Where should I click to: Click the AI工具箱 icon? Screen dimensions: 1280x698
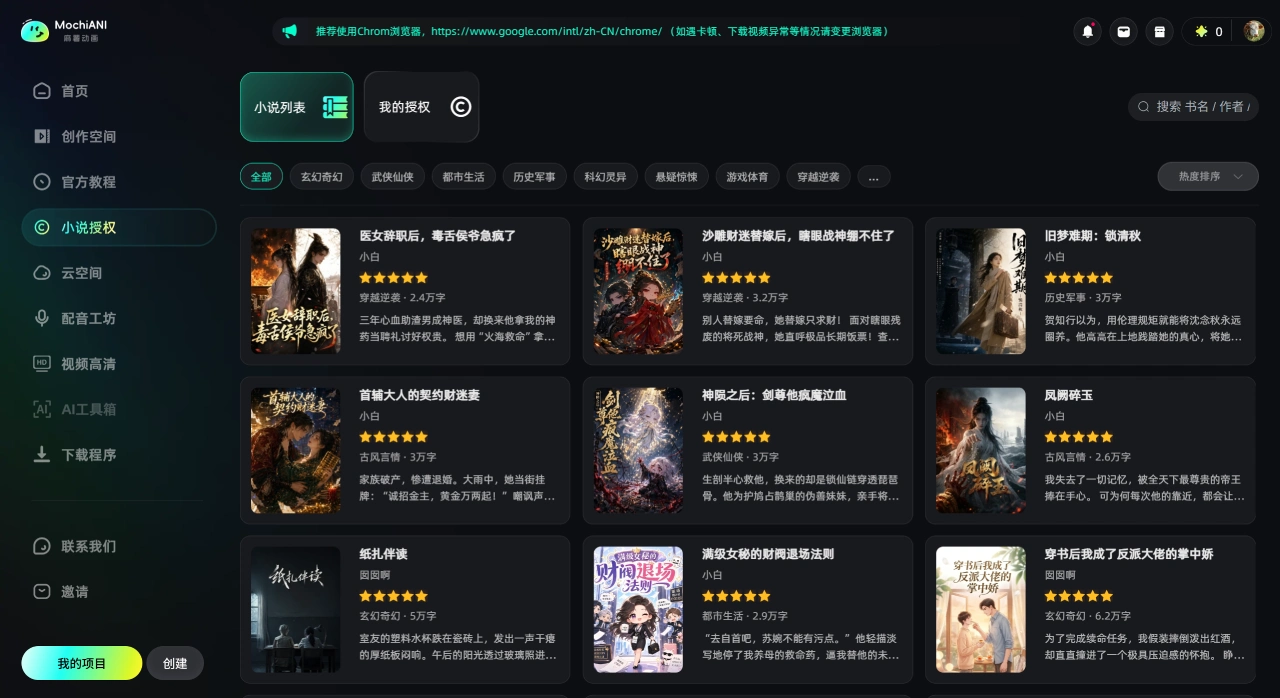(42, 409)
